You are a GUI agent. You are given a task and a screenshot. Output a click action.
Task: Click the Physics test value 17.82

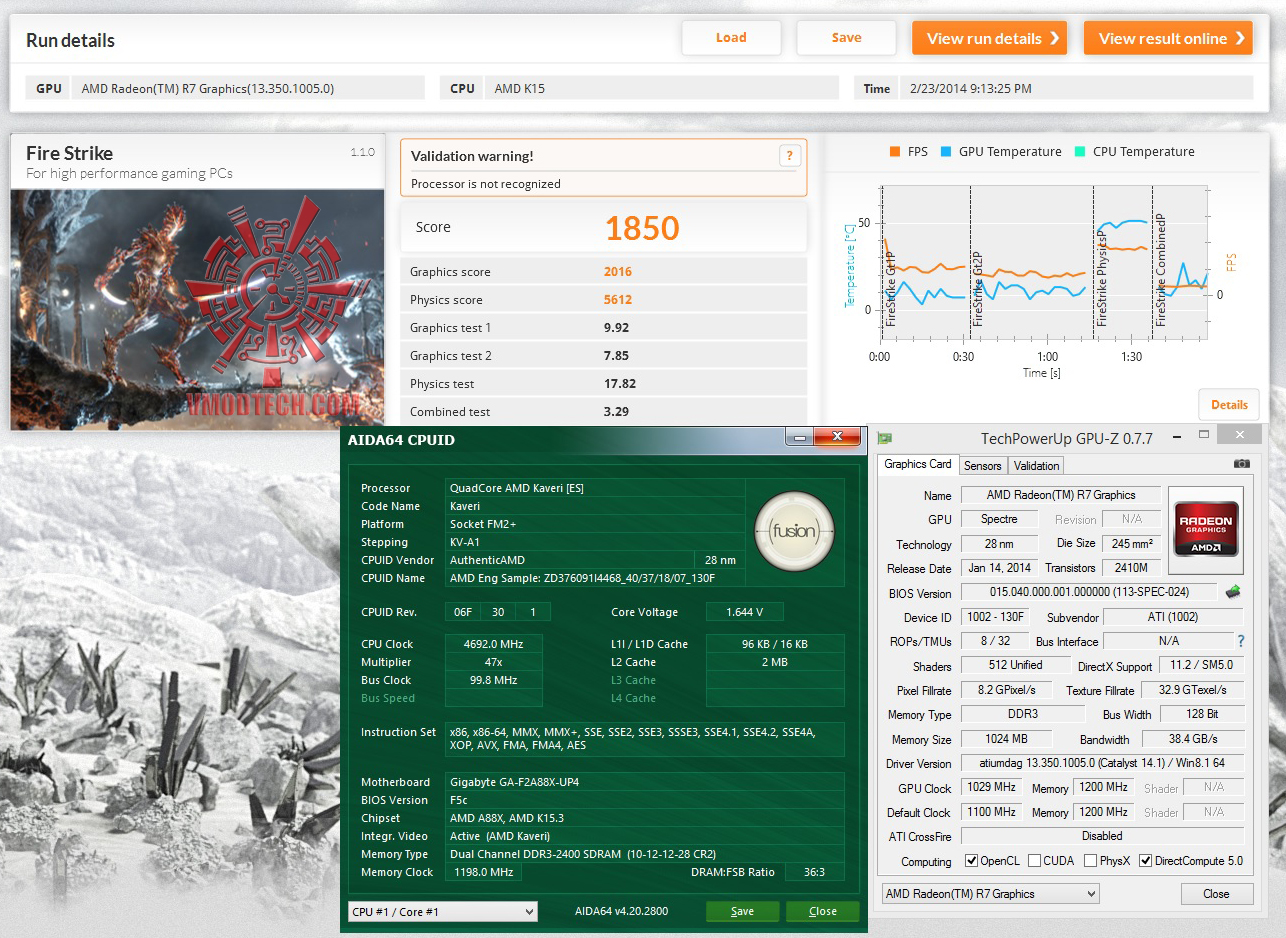(x=621, y=384)
